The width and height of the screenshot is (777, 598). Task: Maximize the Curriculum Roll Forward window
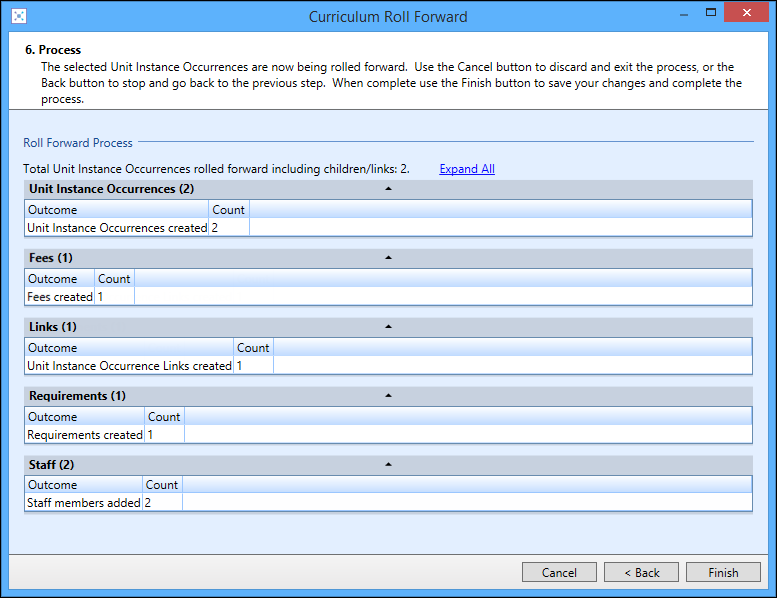[x=711, y=14]
